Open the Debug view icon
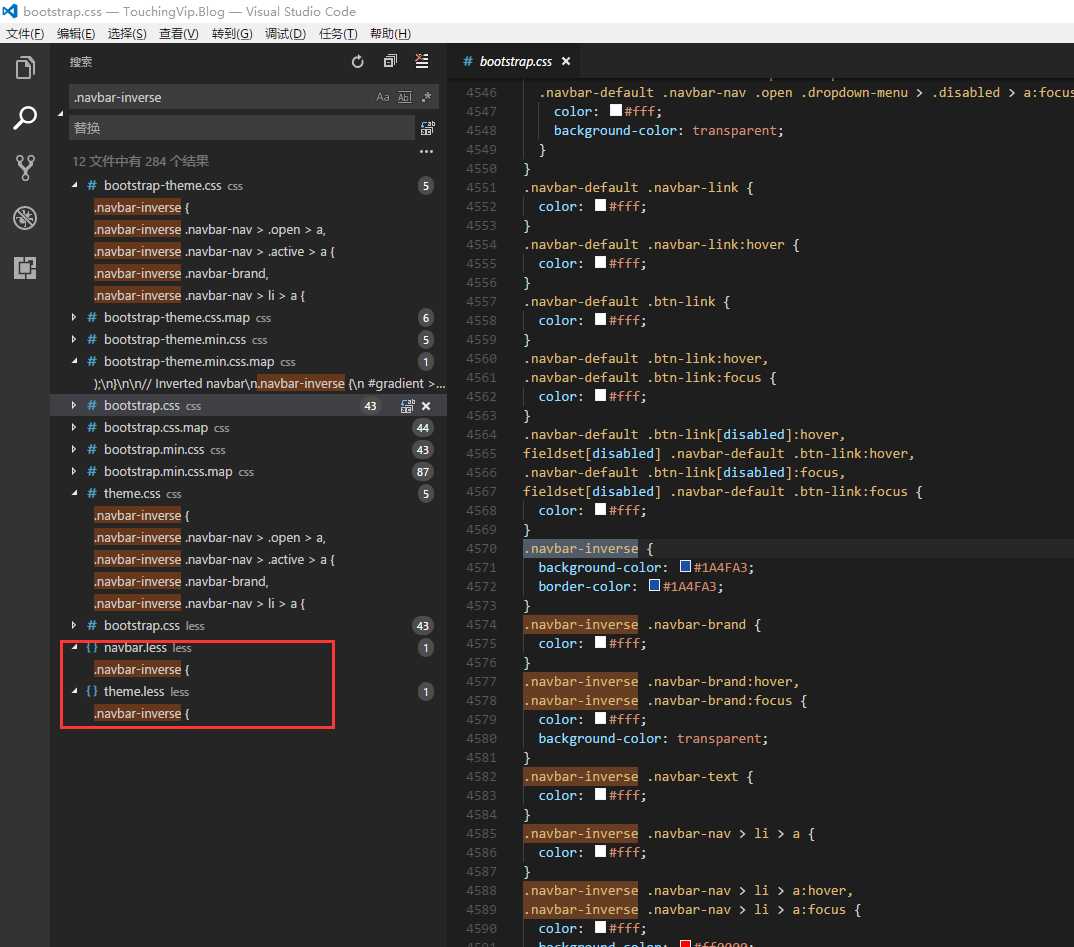 click(24, 217)
